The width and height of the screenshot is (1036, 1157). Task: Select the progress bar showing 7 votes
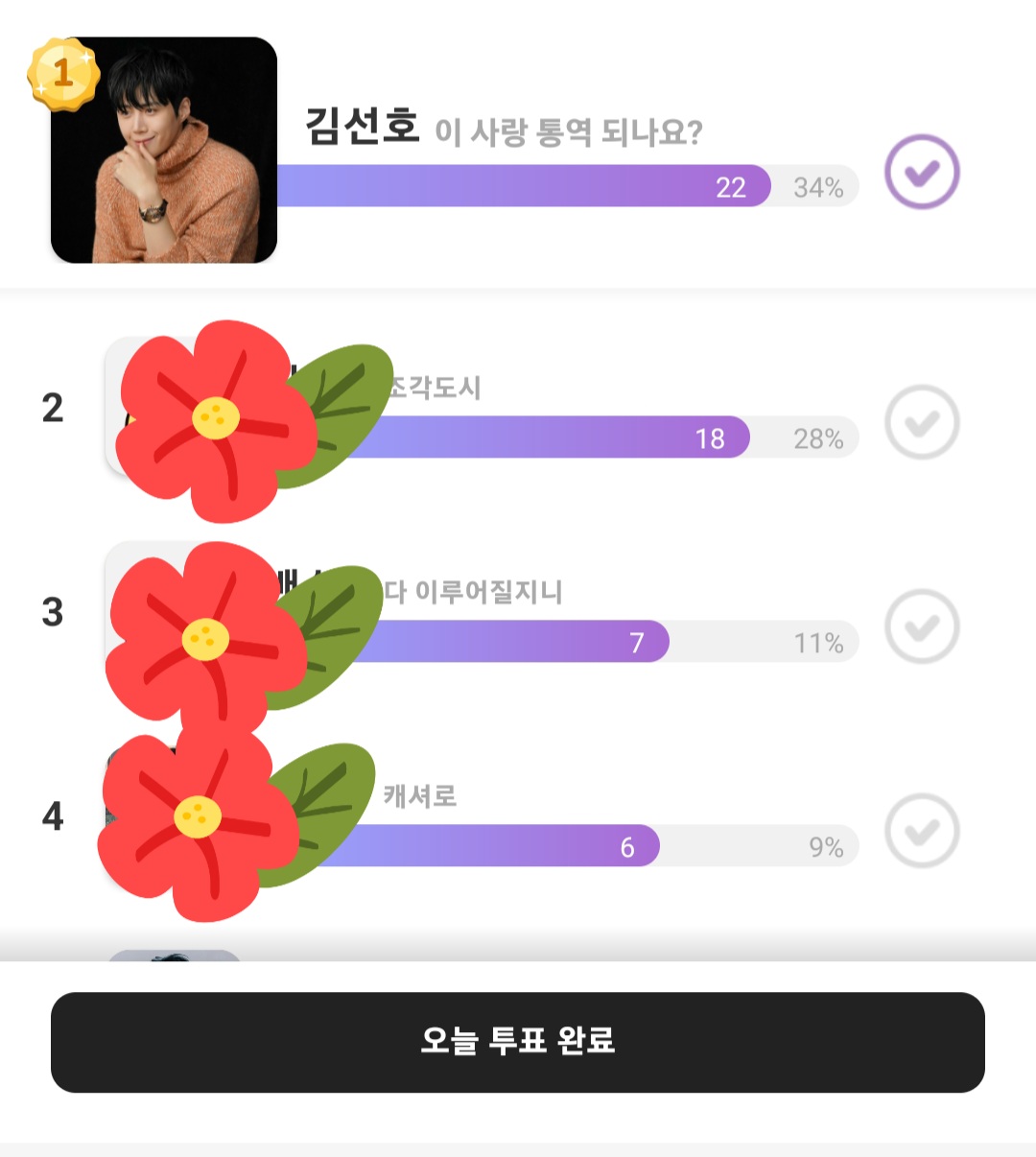(x=508, y=642)
